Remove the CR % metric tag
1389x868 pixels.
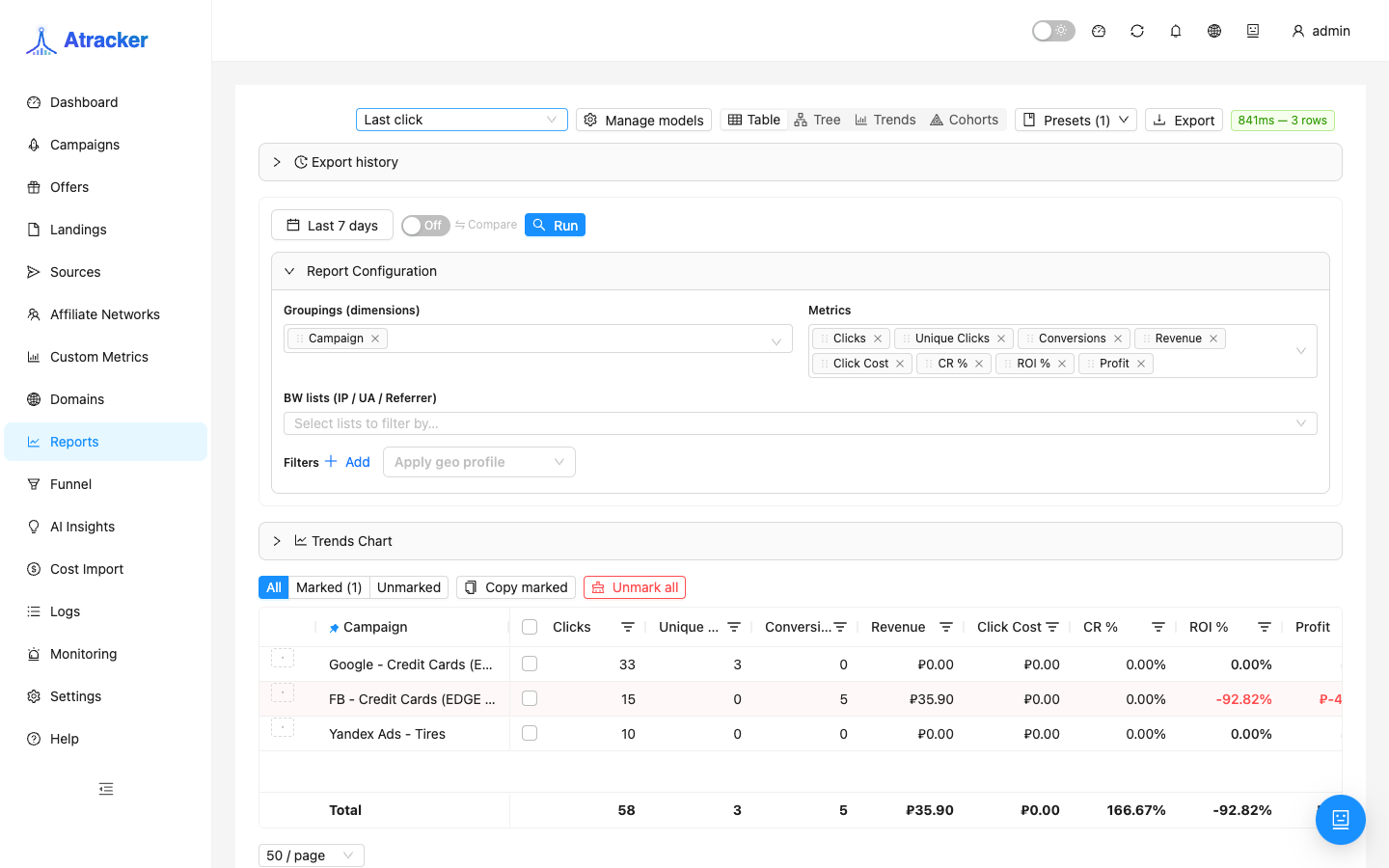click(979, 364)
